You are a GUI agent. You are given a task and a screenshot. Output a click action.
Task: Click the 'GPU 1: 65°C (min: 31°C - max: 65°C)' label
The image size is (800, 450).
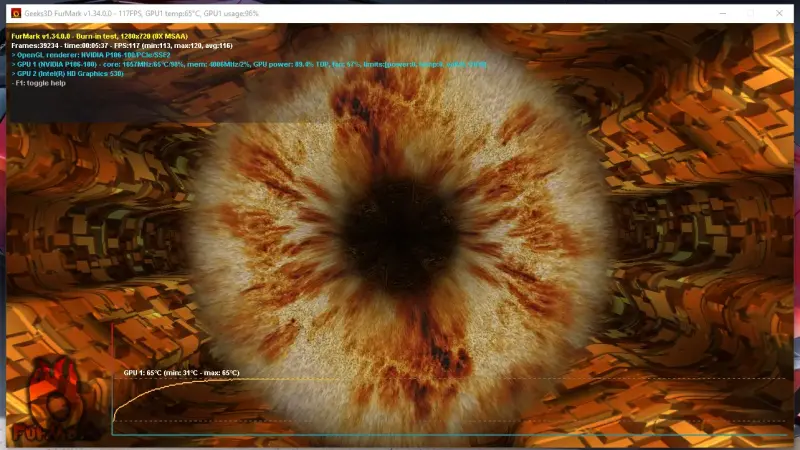click(181, 373)
